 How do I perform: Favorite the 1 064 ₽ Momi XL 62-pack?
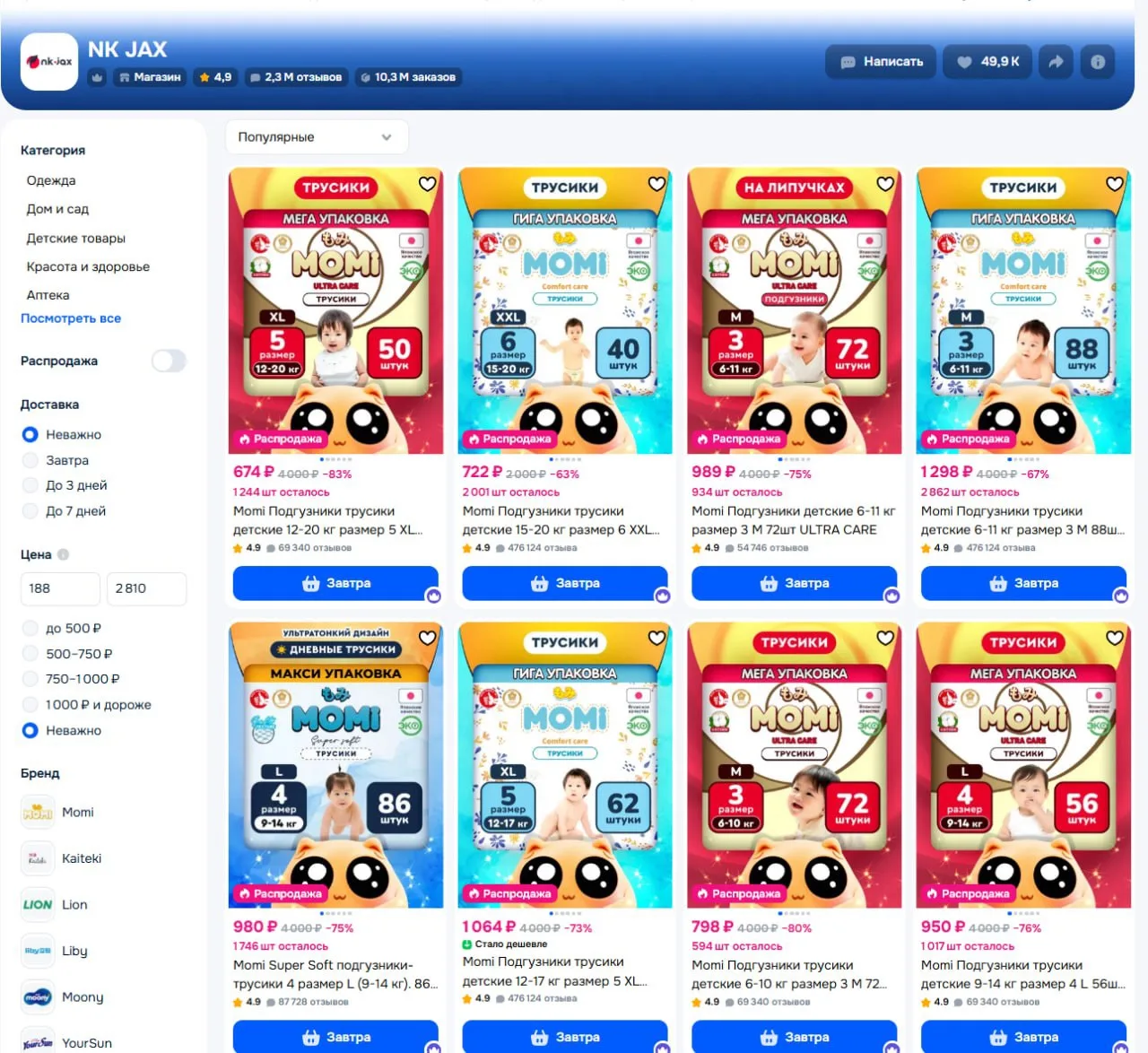(x=657, y=638)
